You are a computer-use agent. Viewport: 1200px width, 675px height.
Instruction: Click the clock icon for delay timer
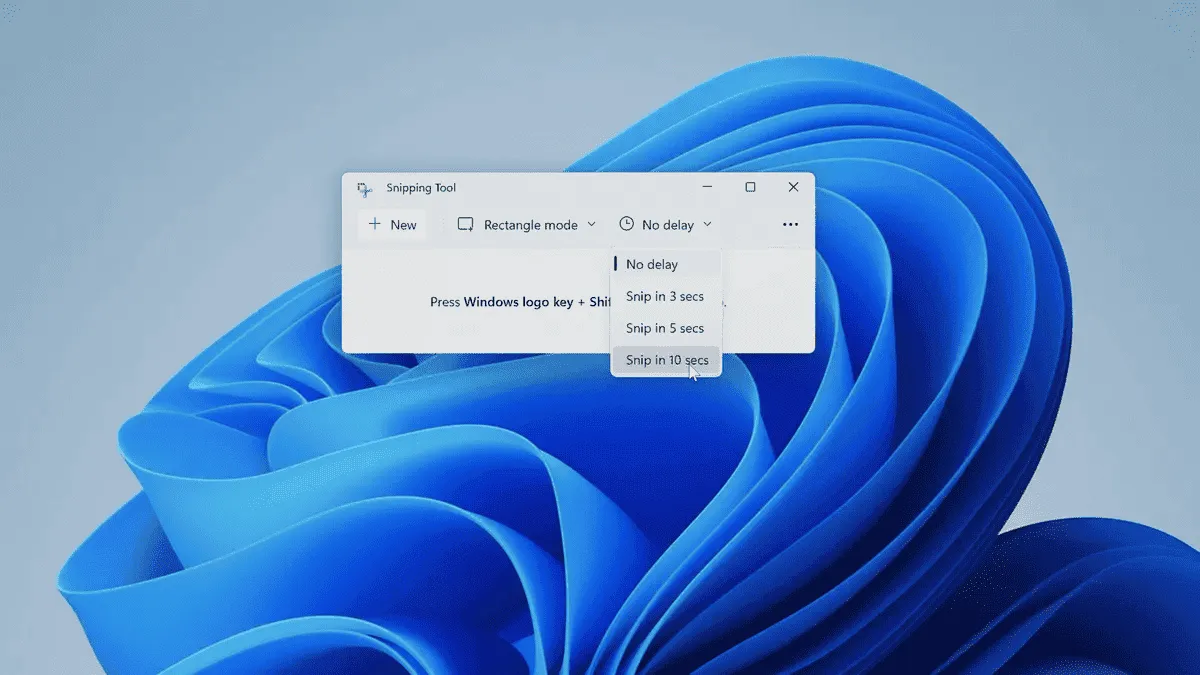click(626, 225)
